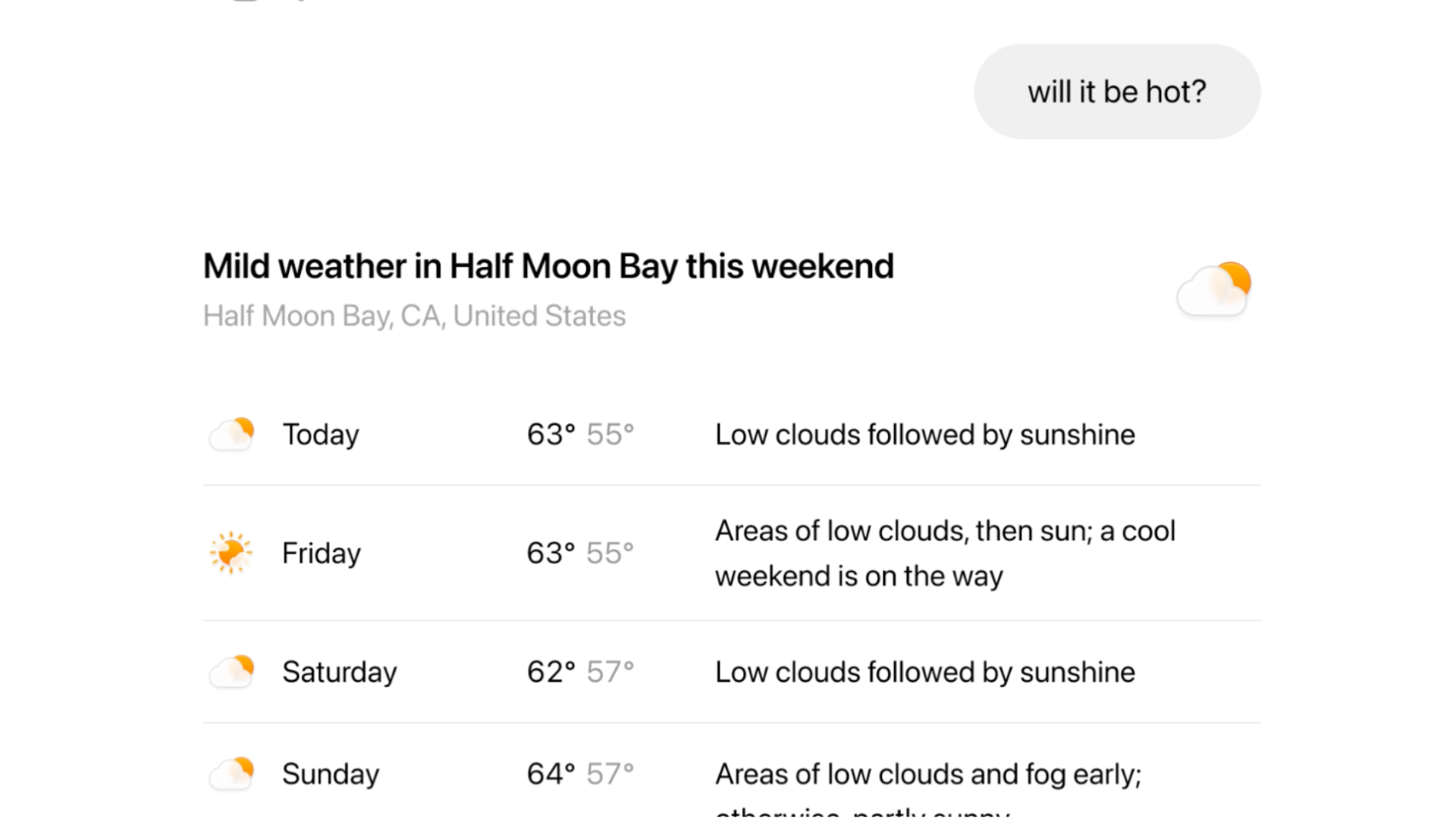
Task: Click Sunday's "Areas of low clouds and fog" description
Action: [927, 775]
